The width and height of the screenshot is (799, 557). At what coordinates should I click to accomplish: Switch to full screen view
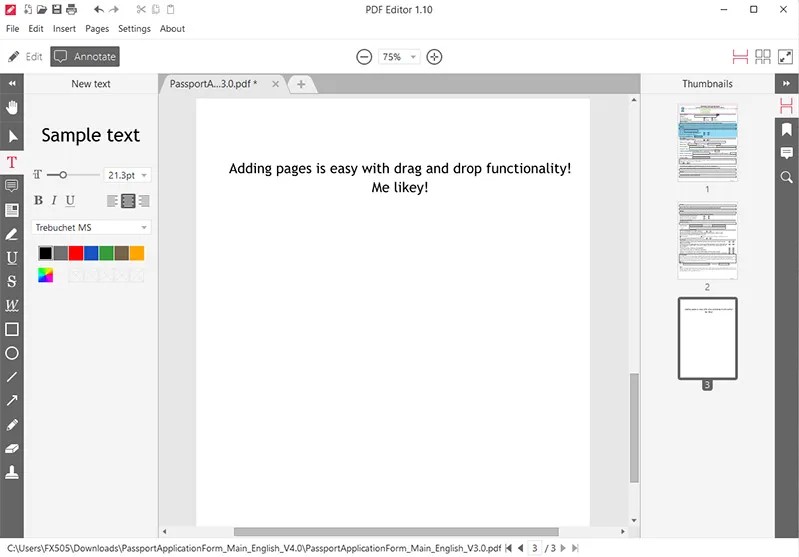785,57
